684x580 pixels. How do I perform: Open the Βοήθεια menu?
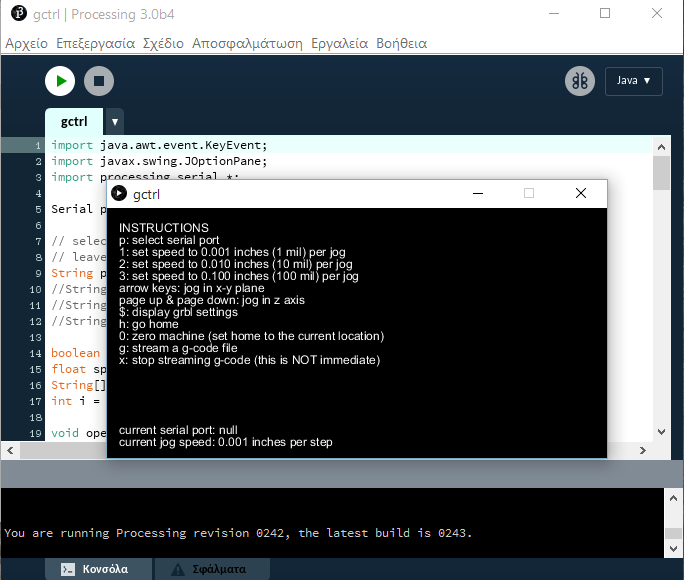coord(401,44)
